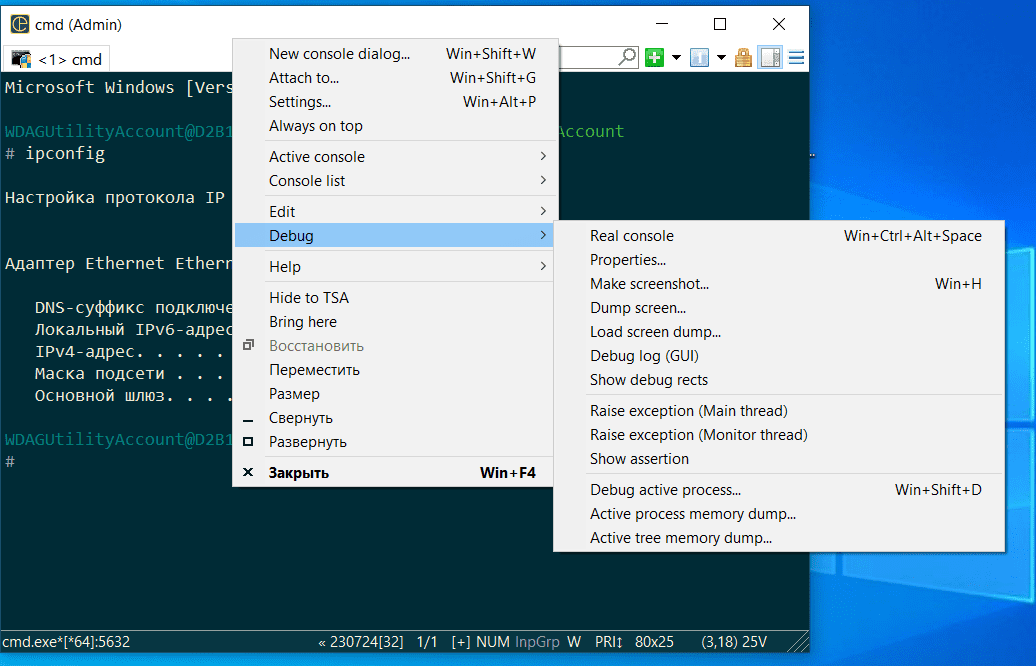Click the [+] status bar indicator
Image resolution: width=1036 pixels, height=666 pixels.
click(461, 642)
